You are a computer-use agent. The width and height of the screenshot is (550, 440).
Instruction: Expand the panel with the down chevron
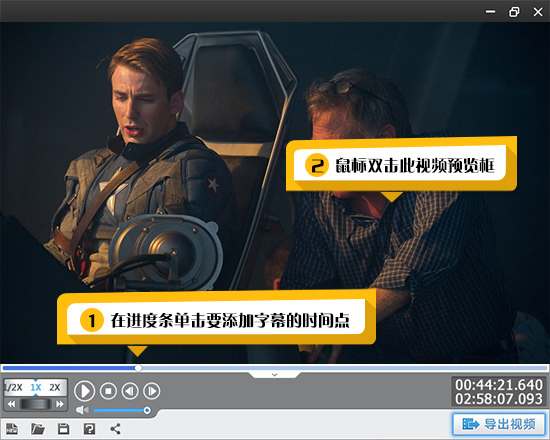(275, 375)
